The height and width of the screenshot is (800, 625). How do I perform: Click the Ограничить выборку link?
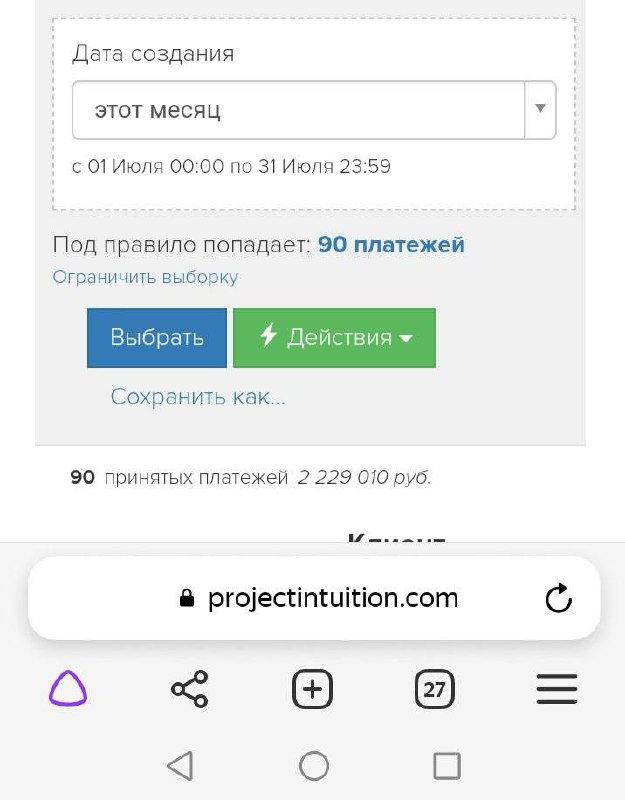[x=145, y=276]
